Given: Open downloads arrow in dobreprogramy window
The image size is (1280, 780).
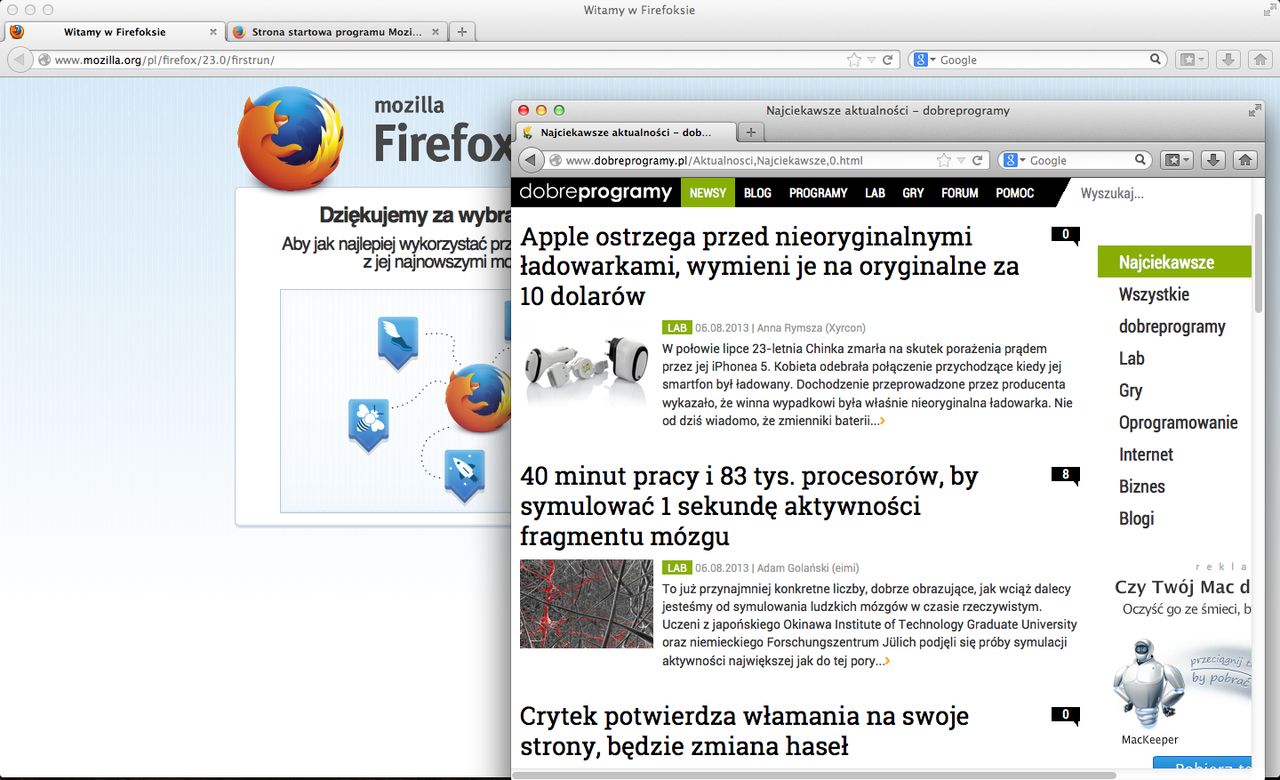Looking at the screenshot, I should click(1213, 160).
